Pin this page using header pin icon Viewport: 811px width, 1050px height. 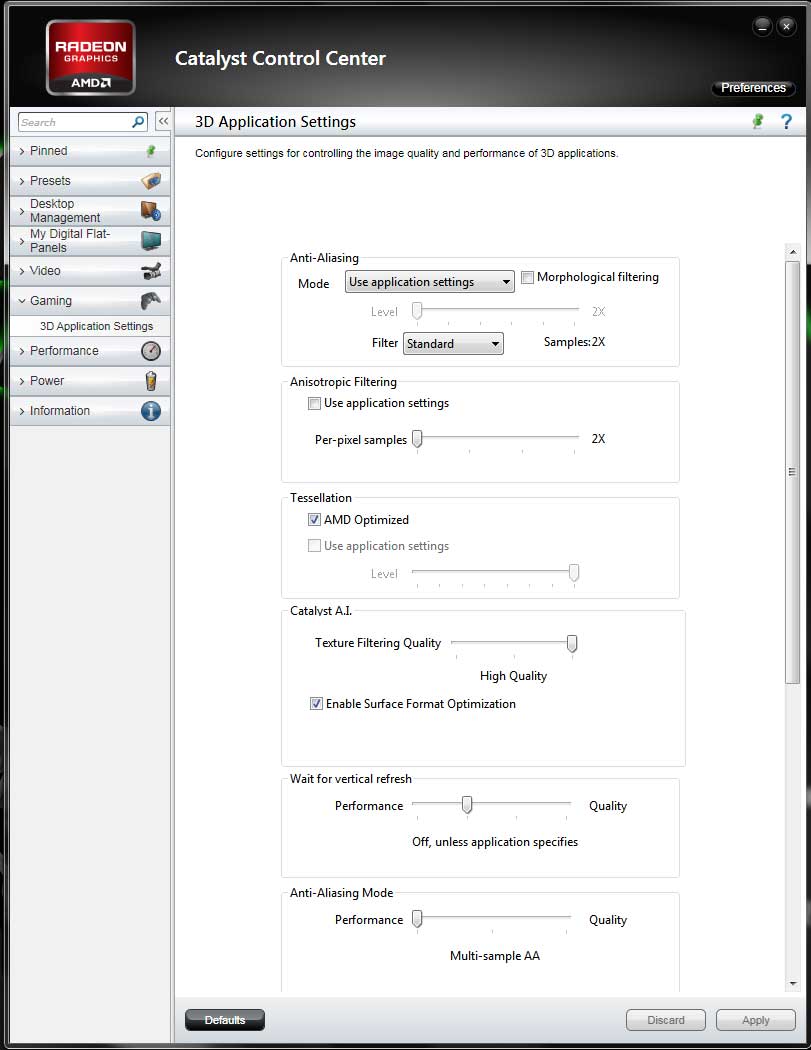click(758, 121)
